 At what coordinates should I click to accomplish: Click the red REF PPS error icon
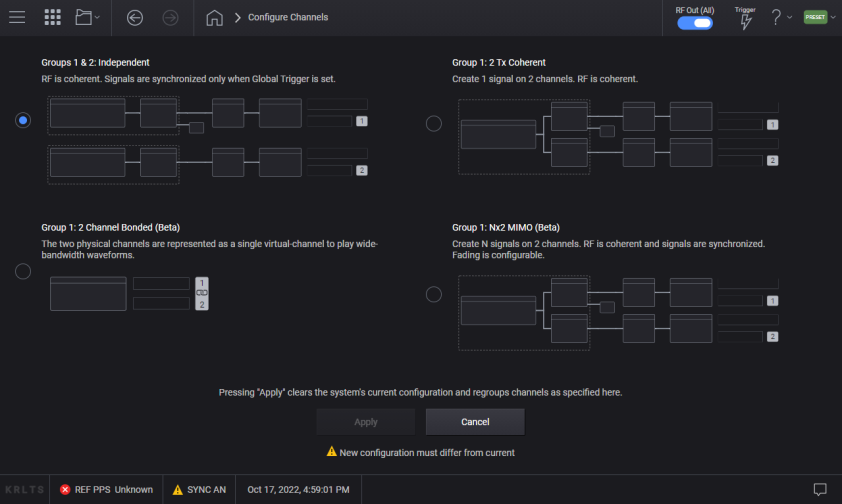(x=65, y=490)
